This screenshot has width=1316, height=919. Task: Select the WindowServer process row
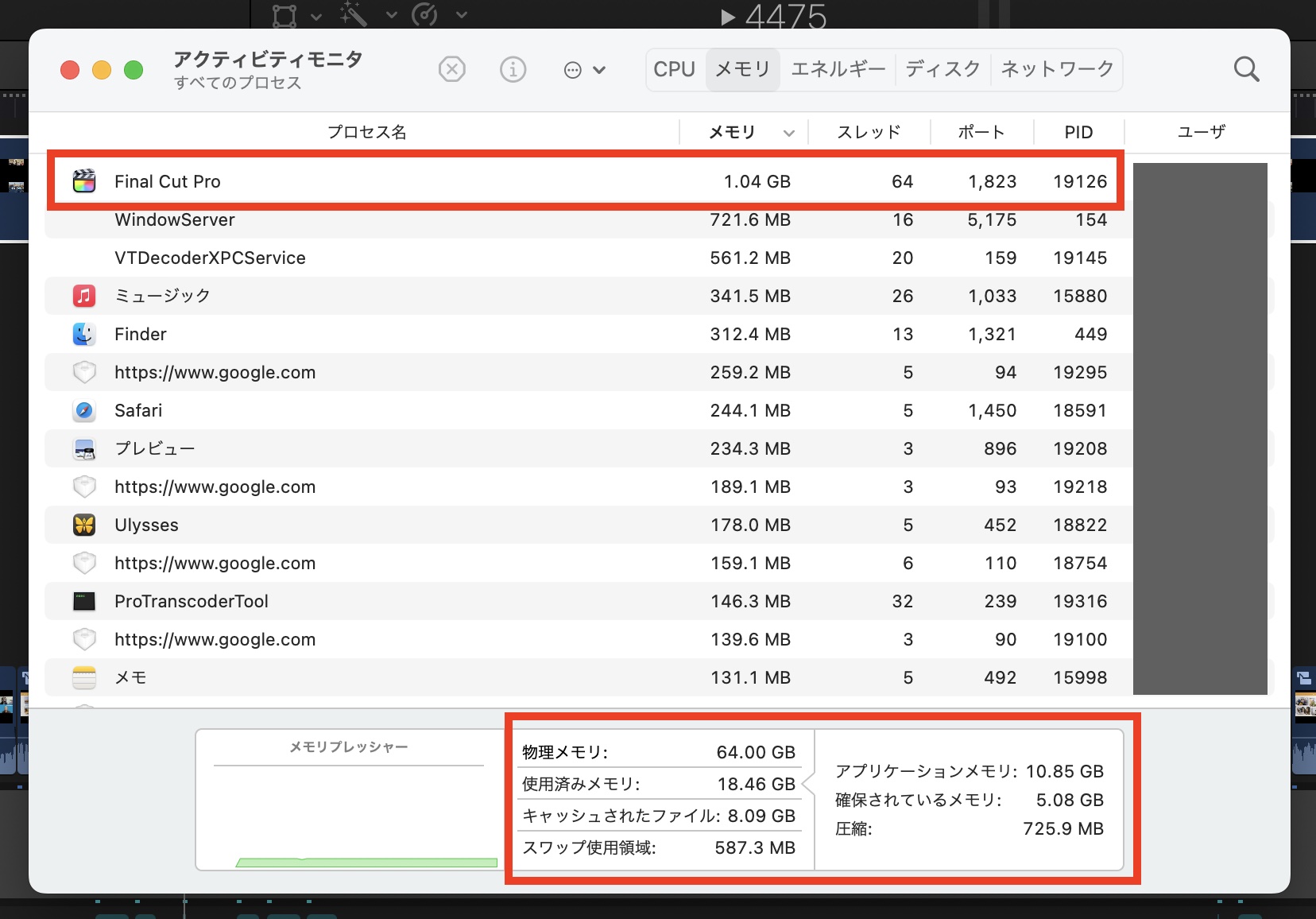click(397, 219)
